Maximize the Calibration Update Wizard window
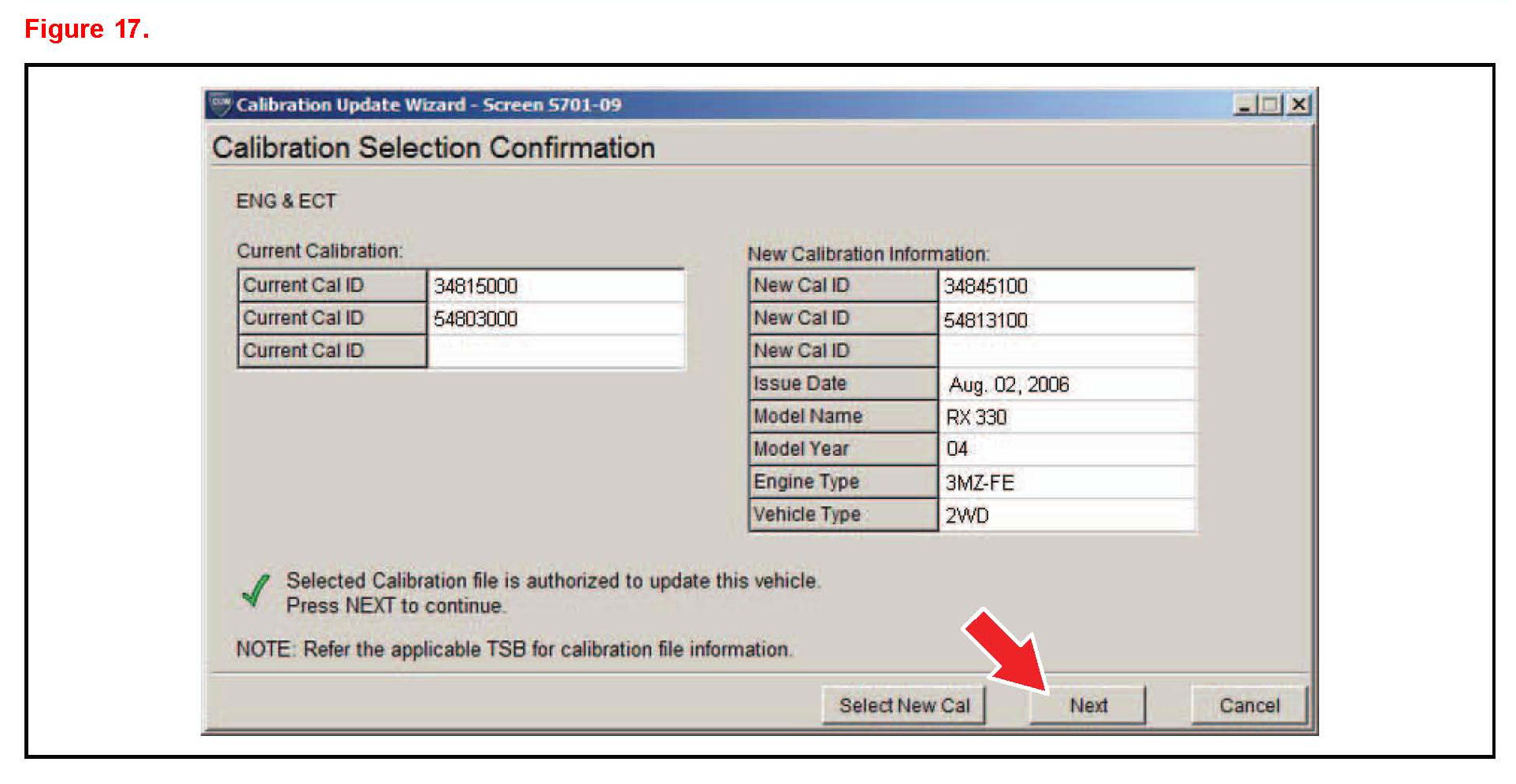Screen dimensions: 1516x784 click(1270, 105)
